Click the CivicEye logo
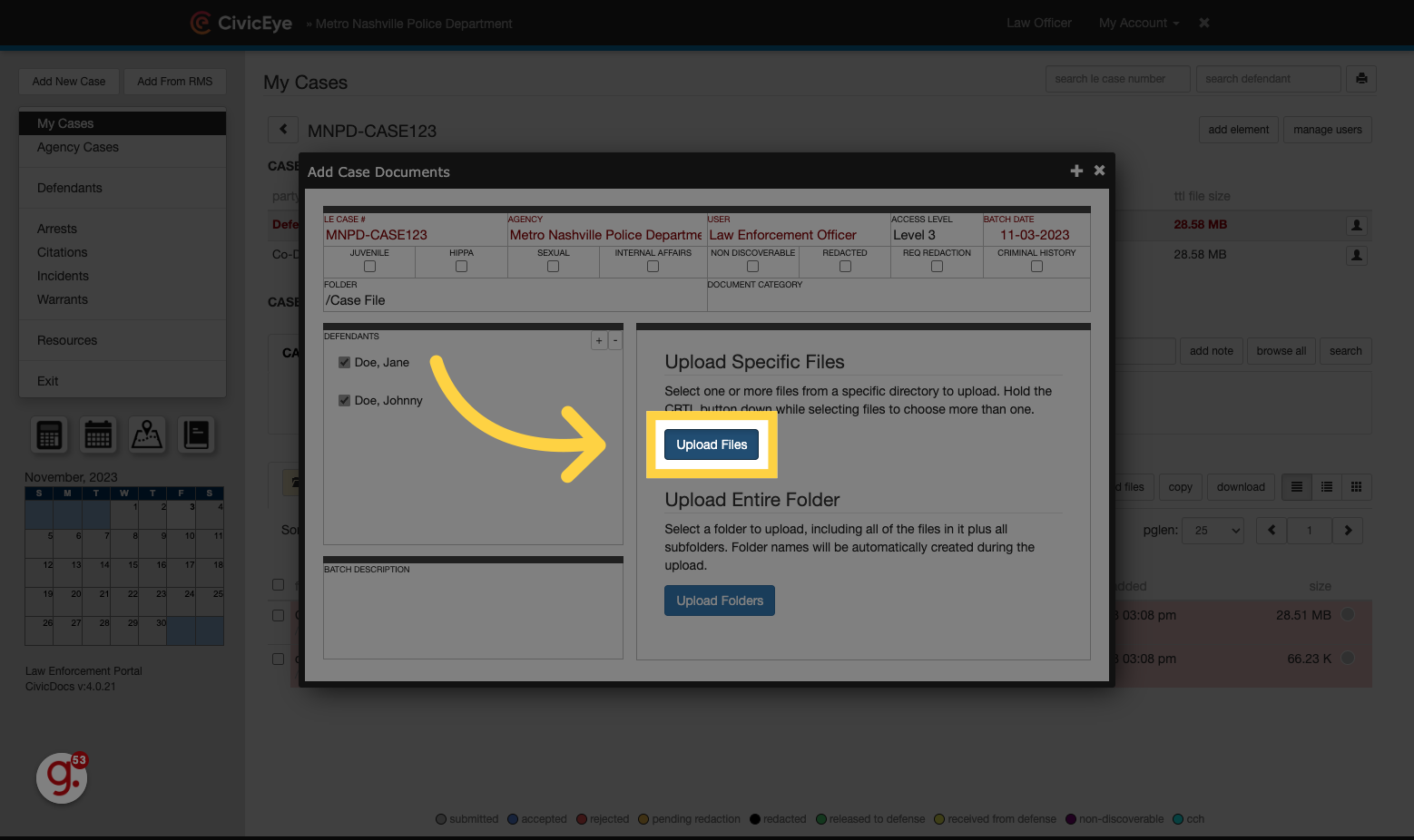This screenshot has height=840, width=1414. (x=241, y=23)
